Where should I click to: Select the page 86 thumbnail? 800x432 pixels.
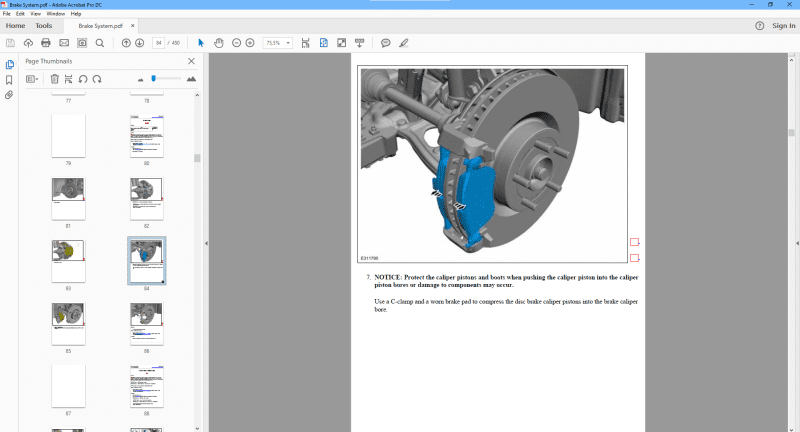click(x=146, y=318)
